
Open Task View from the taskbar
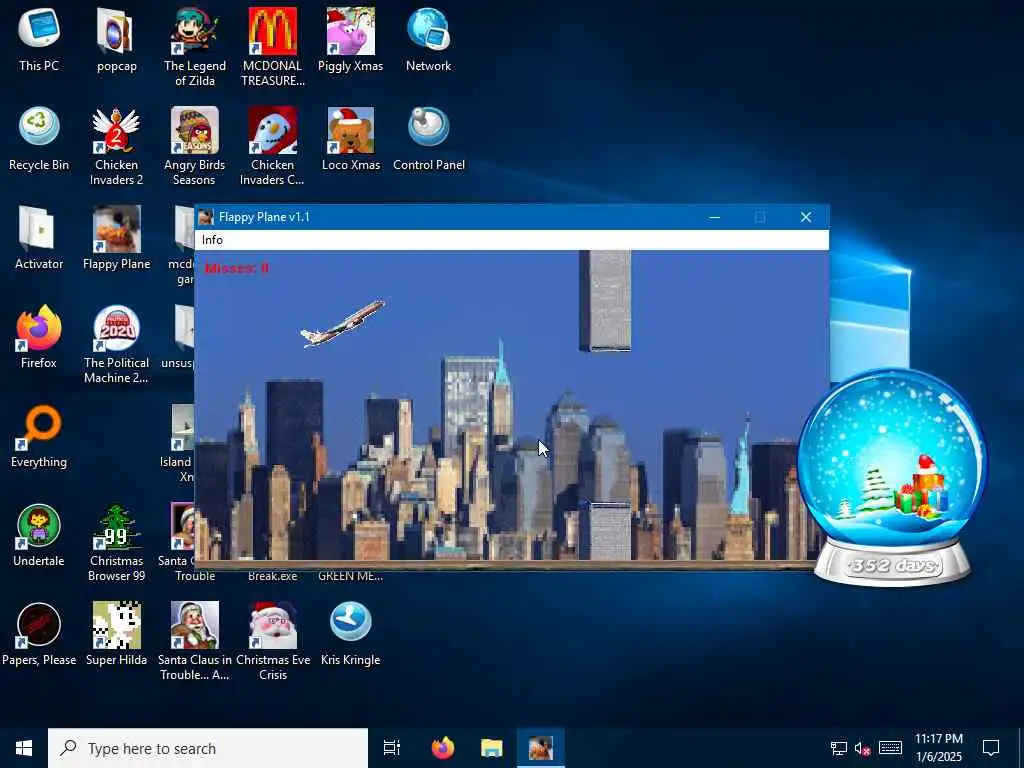(x=392, y=748)
